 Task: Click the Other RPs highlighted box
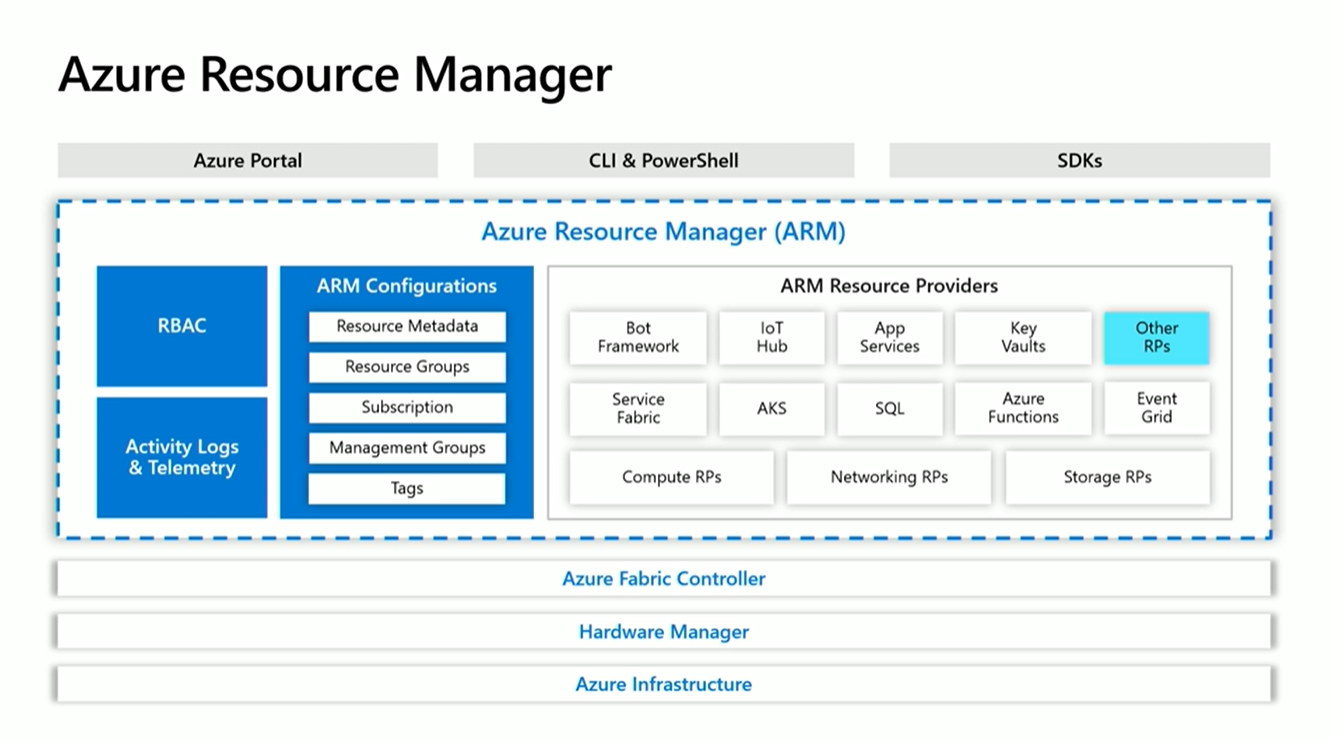pyautogui.click(x=1157, y=338)
